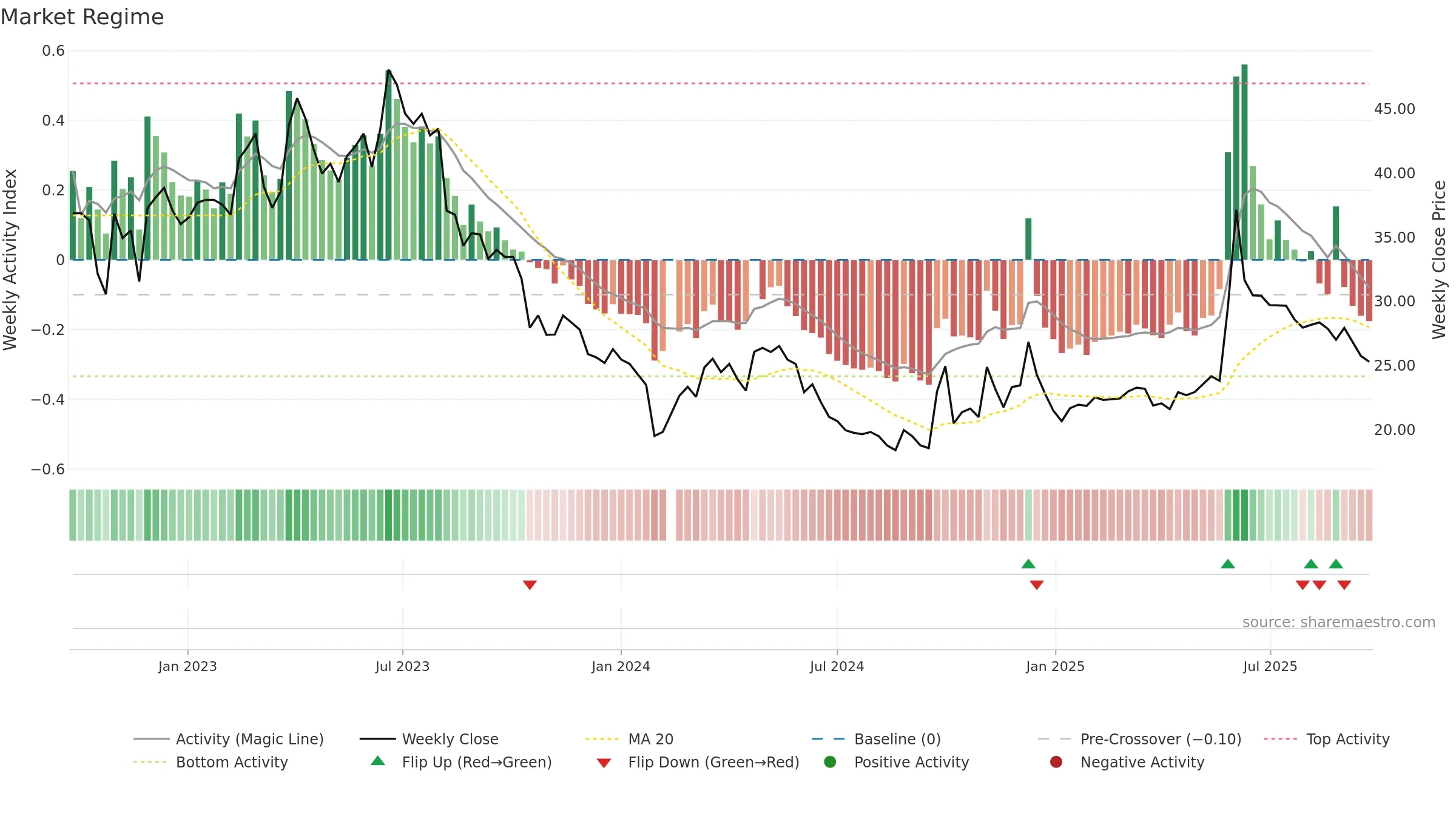Click the source: sharemaestro.com text
This screenshot has height=819, width=1456.
pos(1339,622)
